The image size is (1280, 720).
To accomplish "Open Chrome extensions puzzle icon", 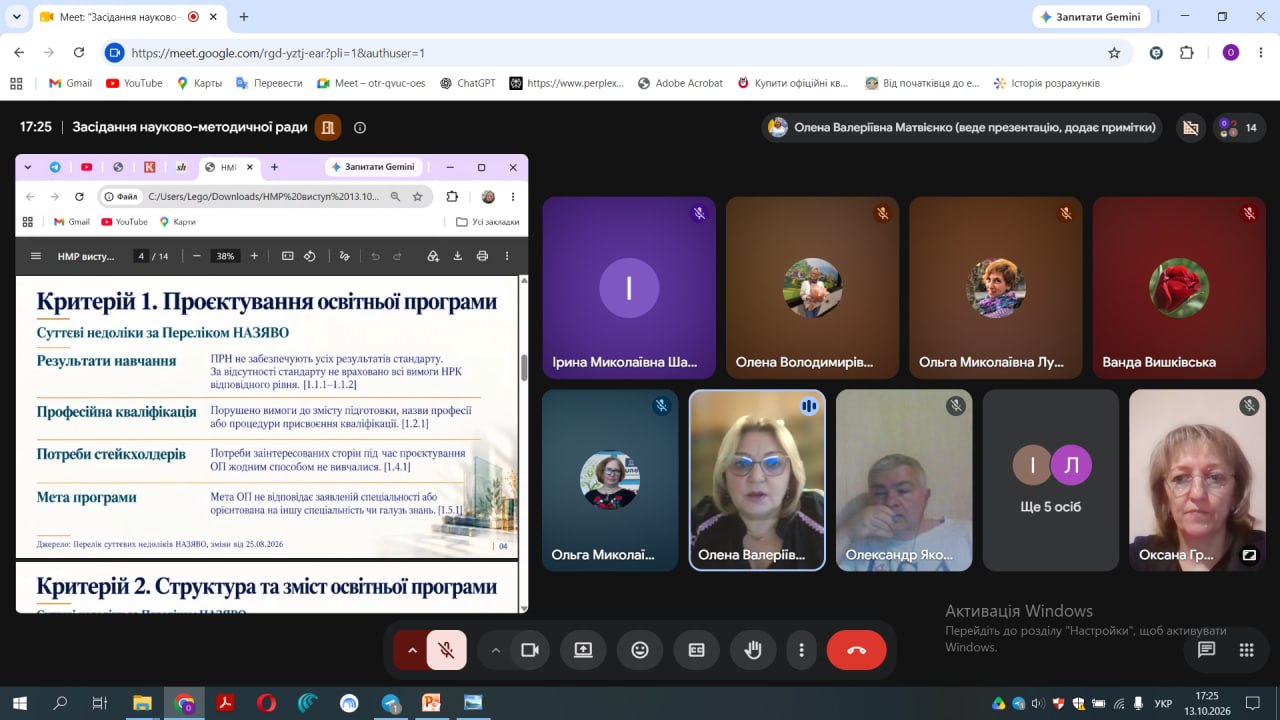I will (1187, 53).
